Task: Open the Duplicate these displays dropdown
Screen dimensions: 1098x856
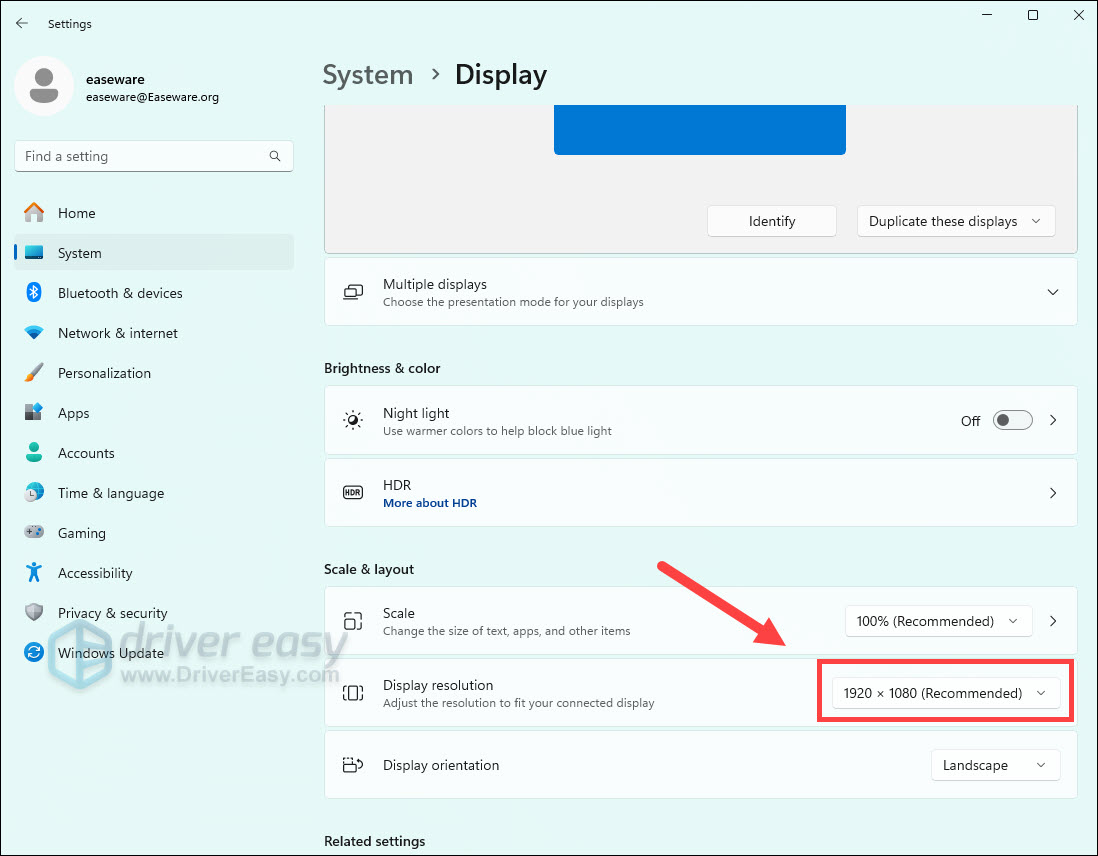Action: tap(955, 221)
